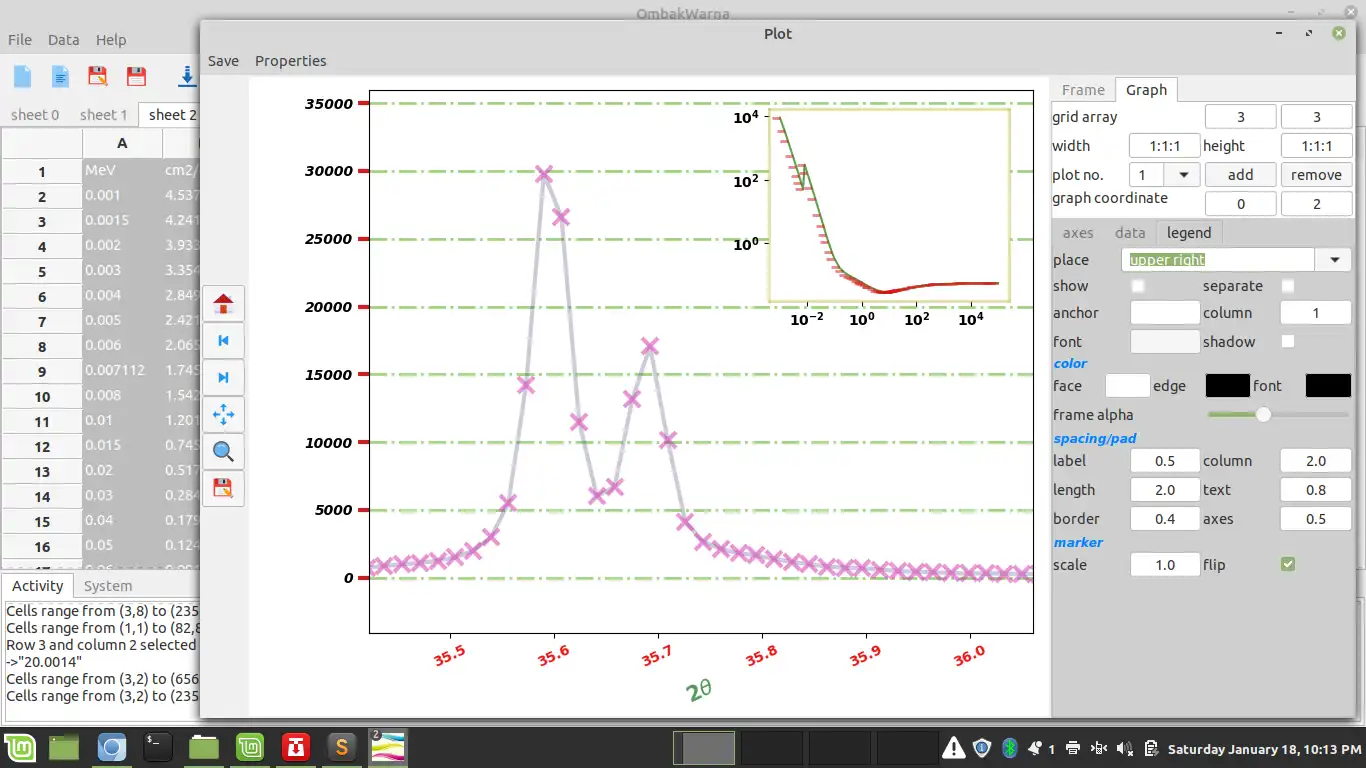The image size is (1366, 768).
Task: Click the legend edge color swatch
Action: [x=1227, y=386]
